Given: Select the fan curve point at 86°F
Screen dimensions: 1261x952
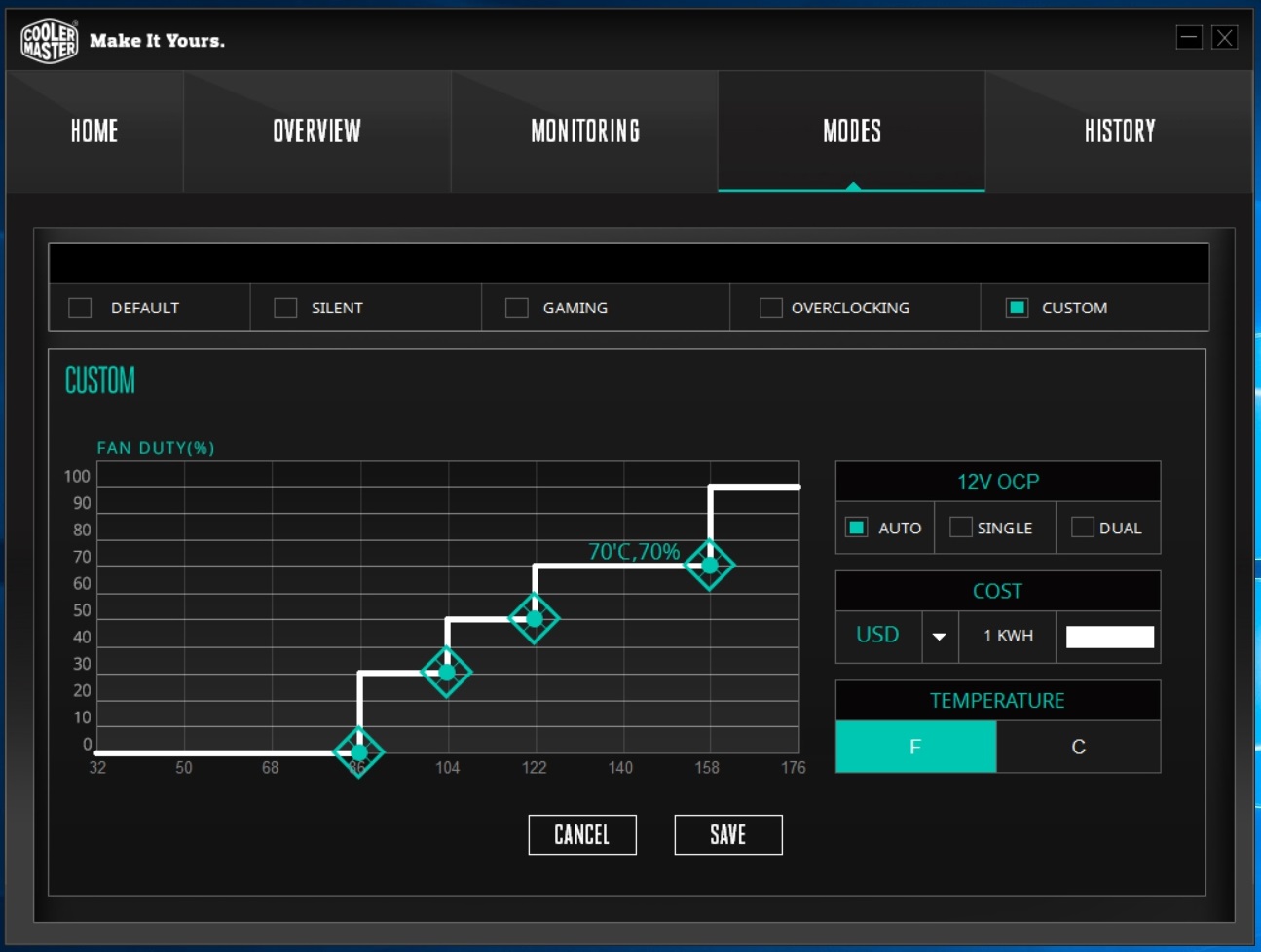Looking at the screenshot, I should pyautogui.click(x=359, y=752).
